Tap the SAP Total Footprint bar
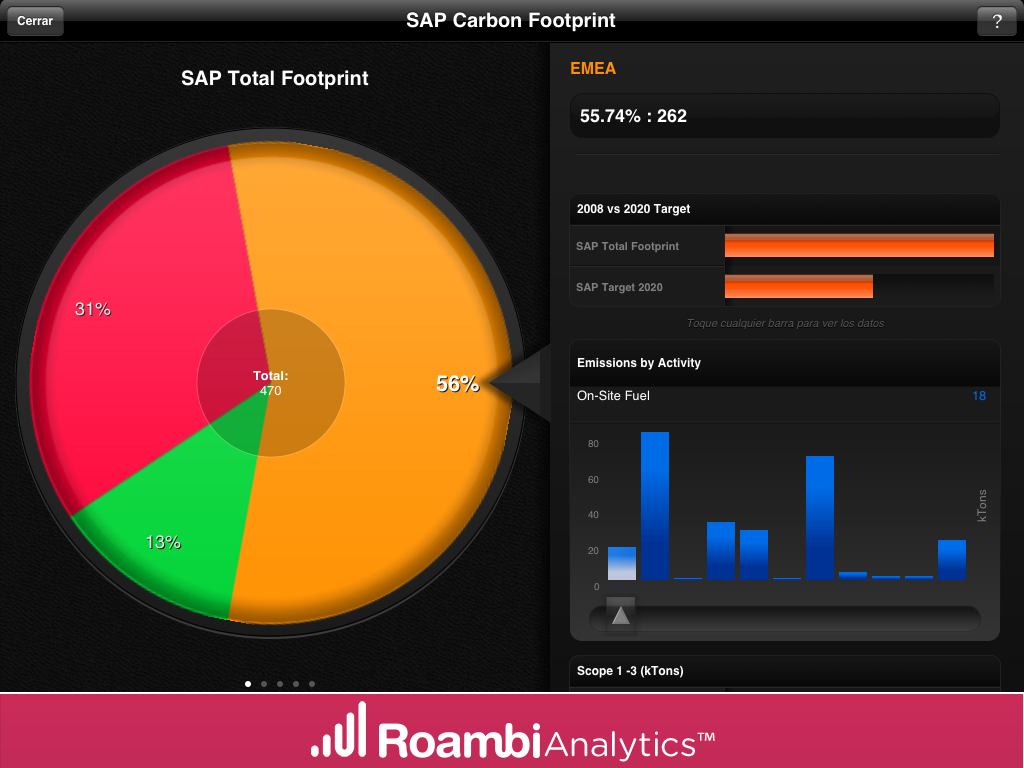Viewport: 1024px width, 768px height. (x=858, y=246)
